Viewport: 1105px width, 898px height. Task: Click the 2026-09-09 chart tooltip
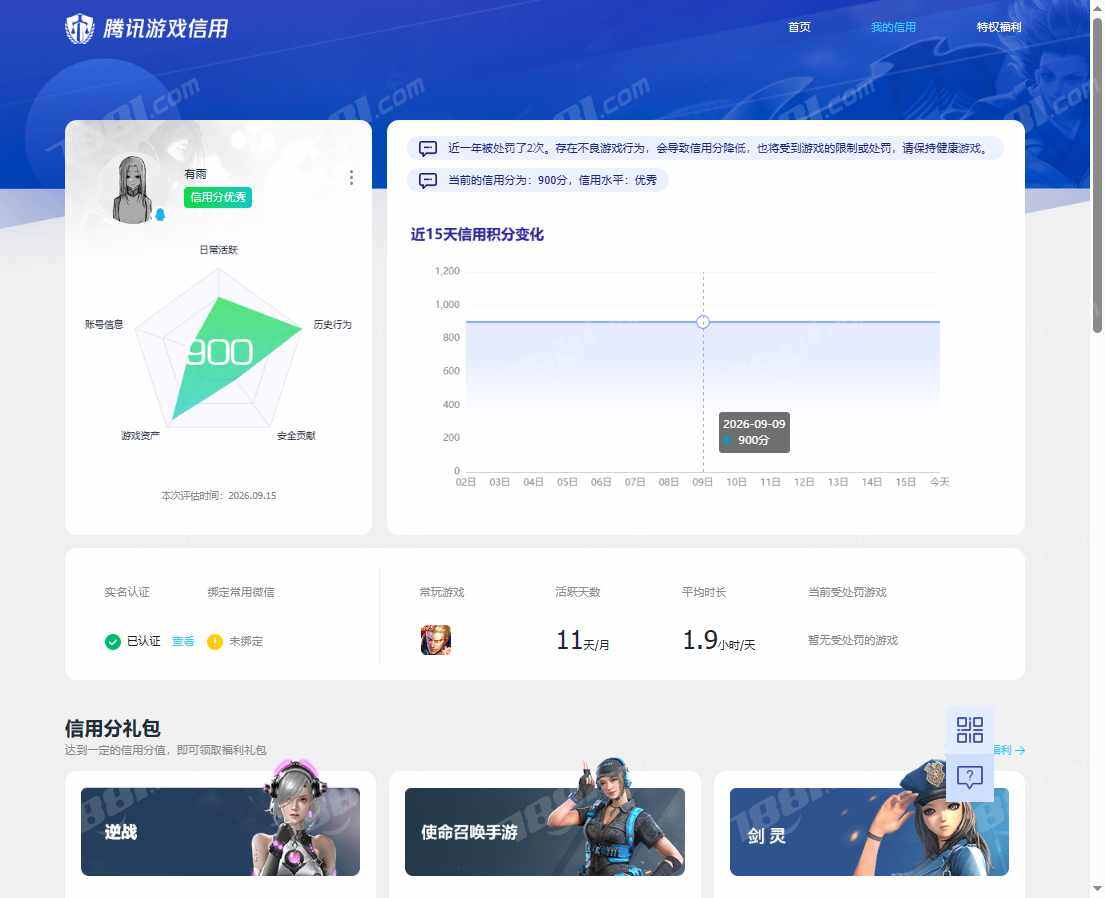click(754, 432)
